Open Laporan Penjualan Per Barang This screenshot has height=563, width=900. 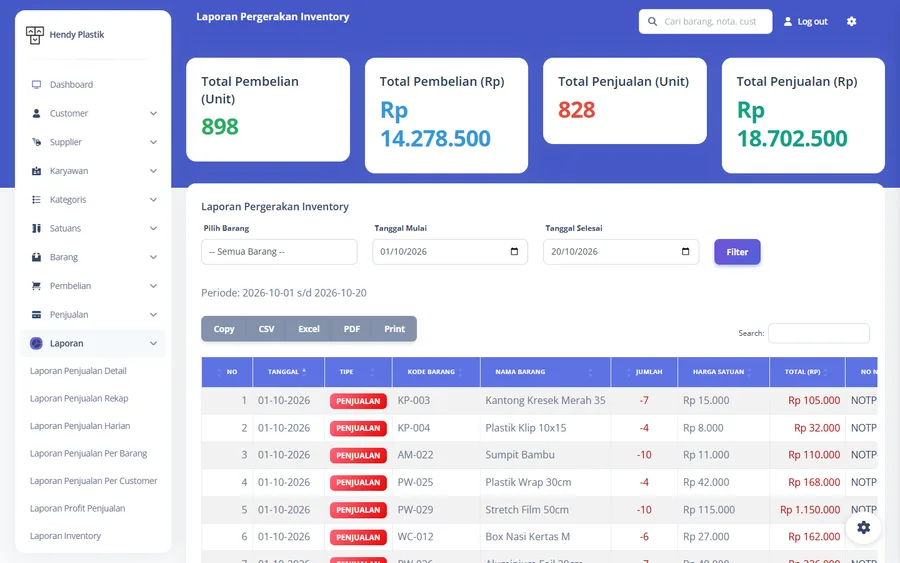pyautogui.click(x=88, y=453)
